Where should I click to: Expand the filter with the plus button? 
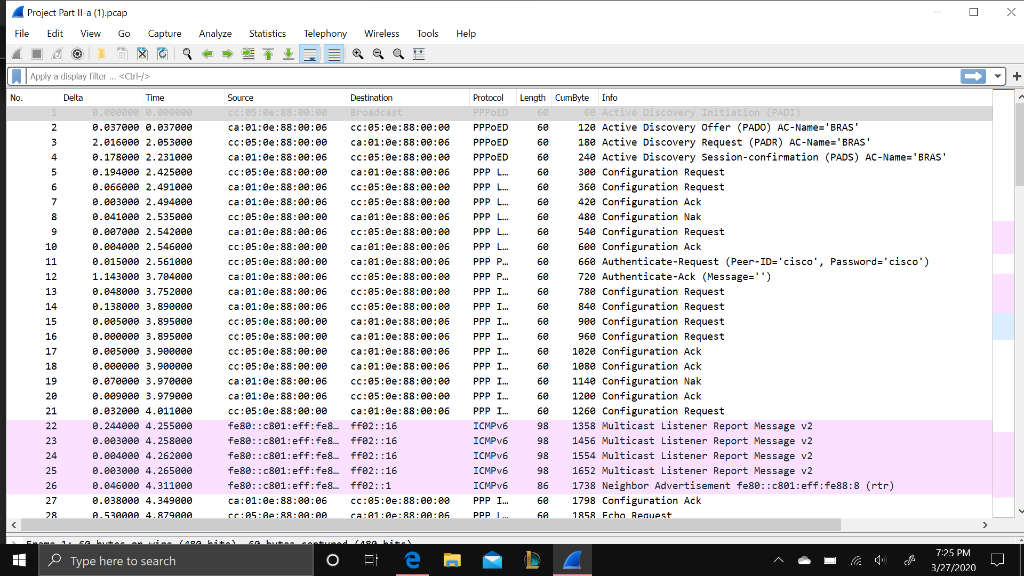[x=1017, y=76]
